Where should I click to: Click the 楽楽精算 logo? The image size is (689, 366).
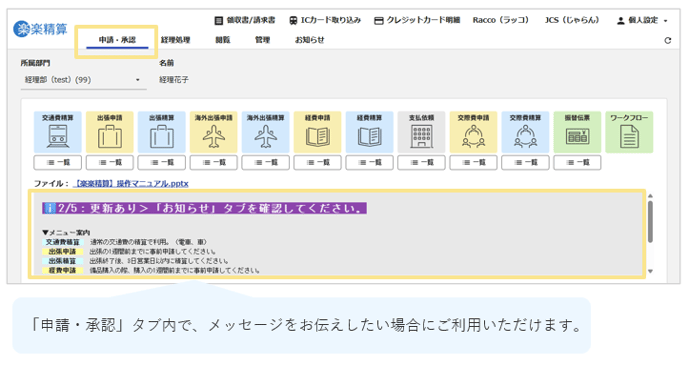point(40,29)
